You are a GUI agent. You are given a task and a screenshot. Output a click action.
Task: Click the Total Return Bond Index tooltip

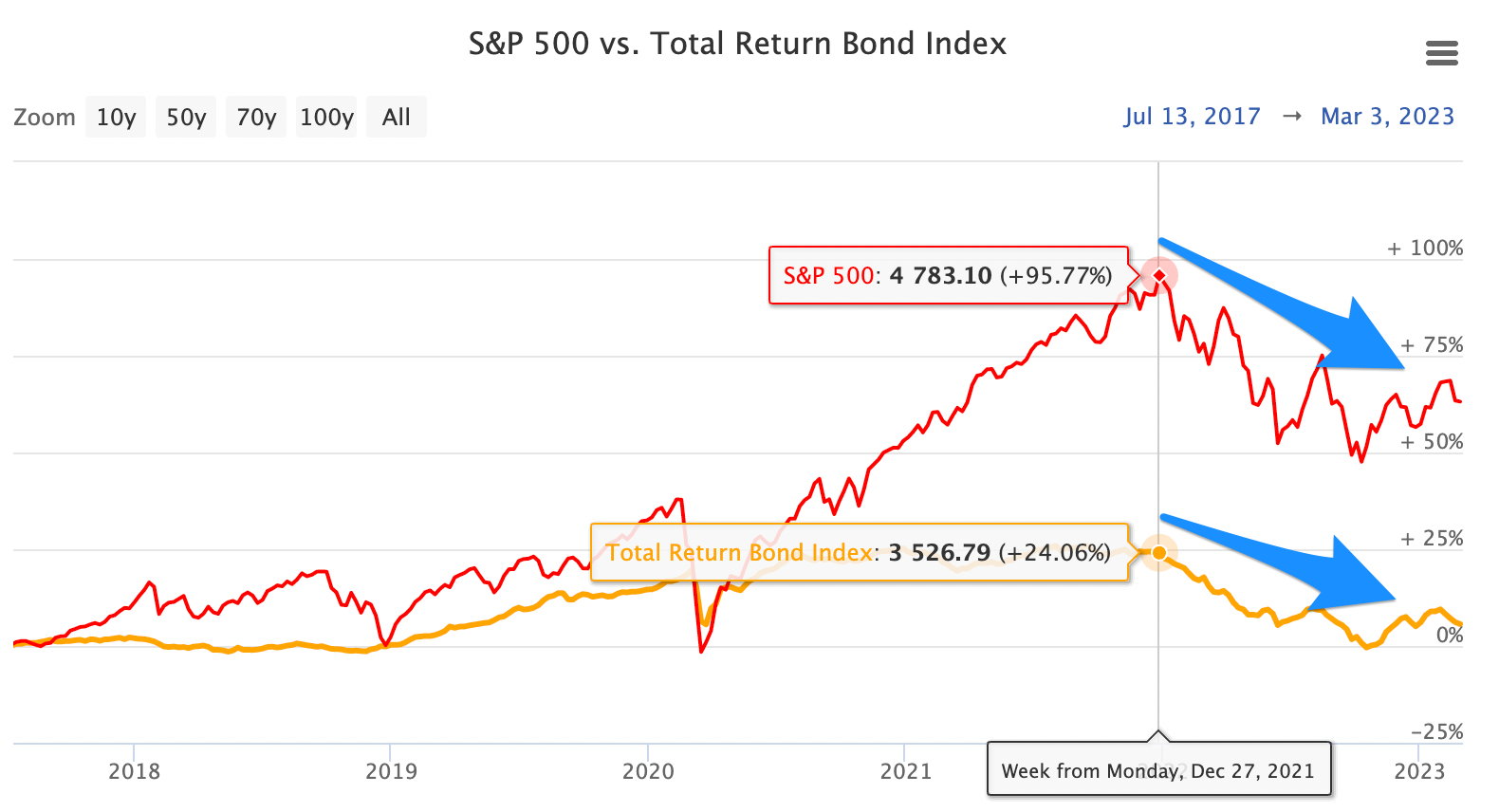859,552
